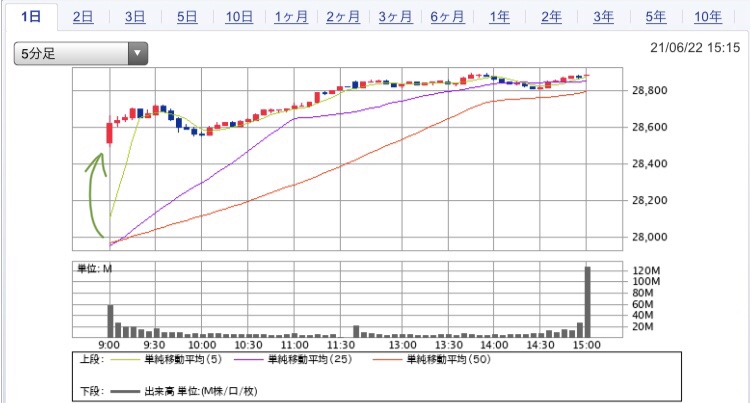Click the 10:00 time axis label
The height and width of the screenshot is (403, 750).
(x=202, y=345)
